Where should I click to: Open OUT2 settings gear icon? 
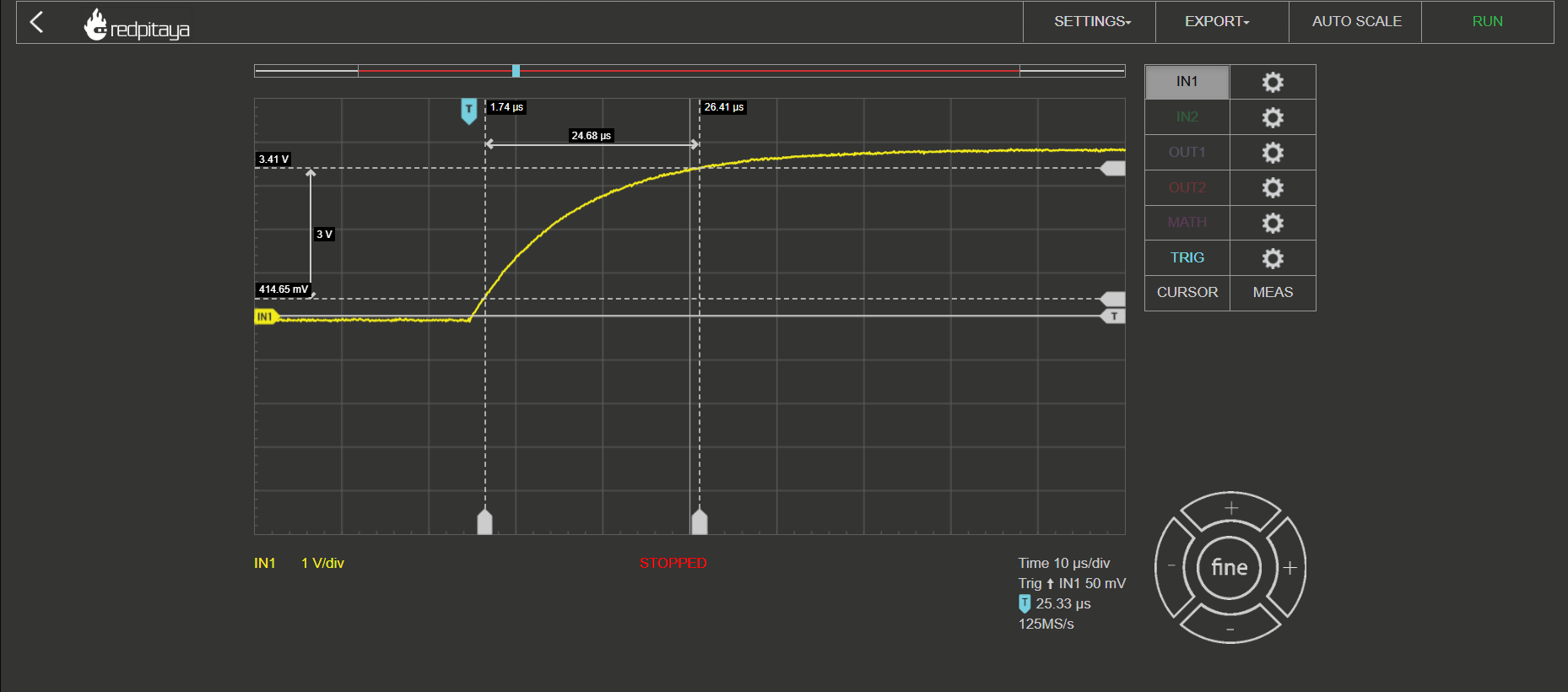[1273, 187]
